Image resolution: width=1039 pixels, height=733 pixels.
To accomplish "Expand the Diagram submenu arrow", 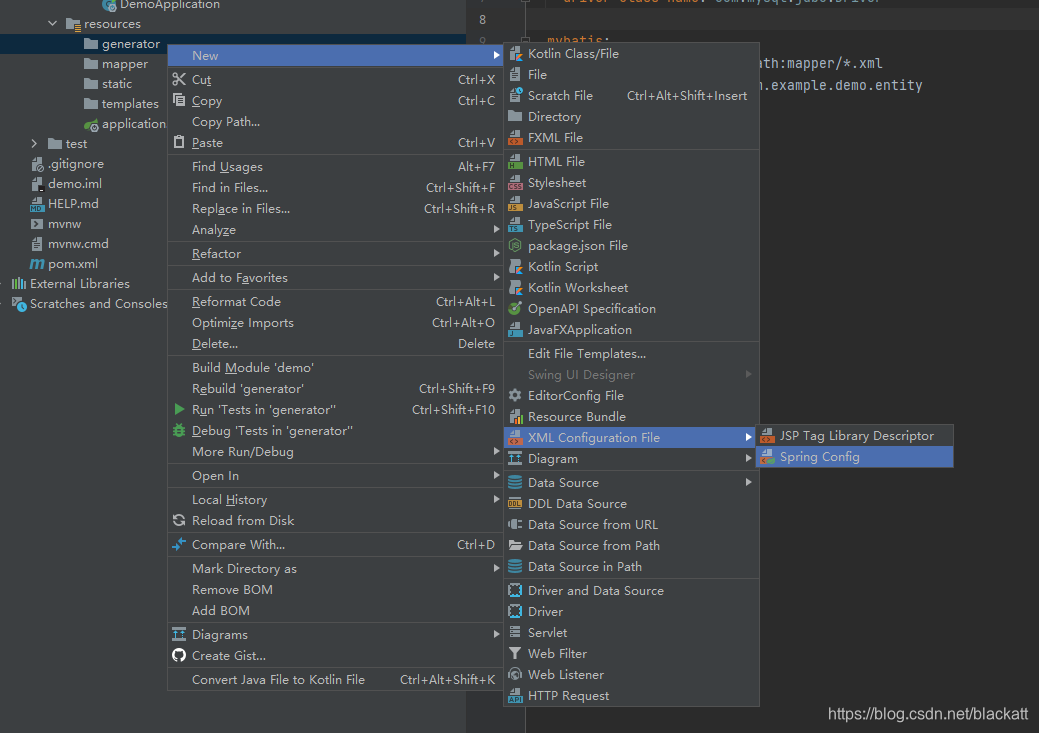I will click(x=748, y=459).
